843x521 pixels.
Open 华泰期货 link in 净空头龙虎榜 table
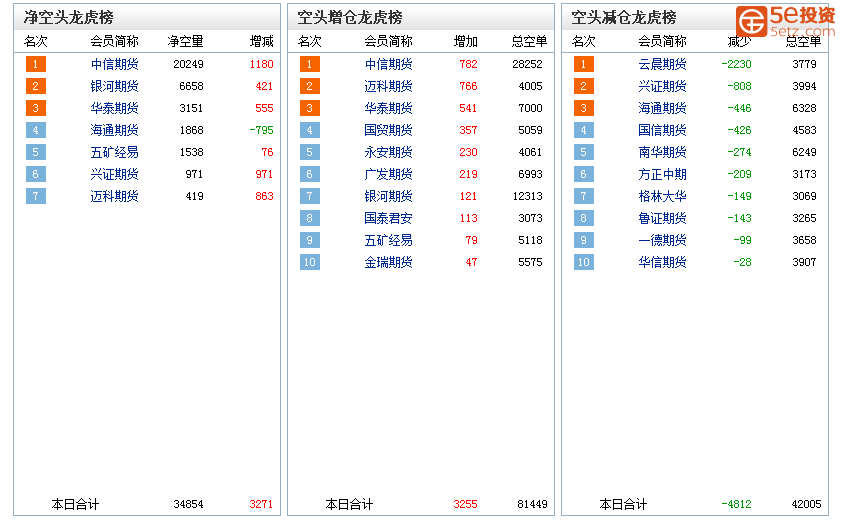[x=115, y=109]
